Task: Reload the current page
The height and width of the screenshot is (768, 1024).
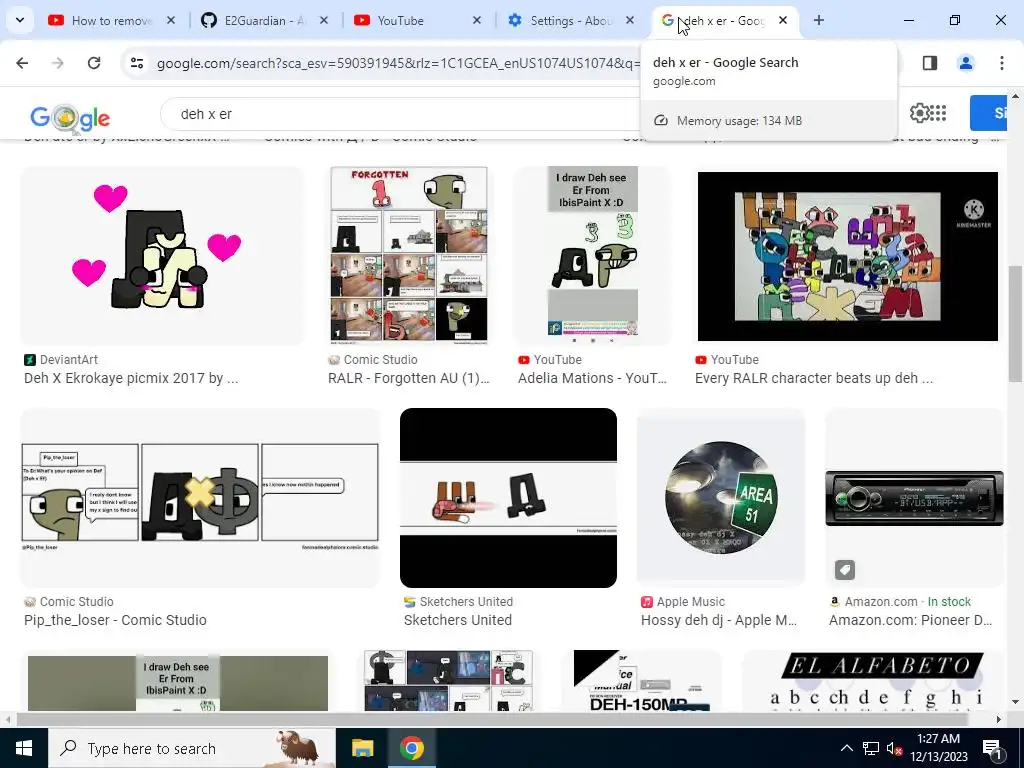Action: tap(94, 63)
